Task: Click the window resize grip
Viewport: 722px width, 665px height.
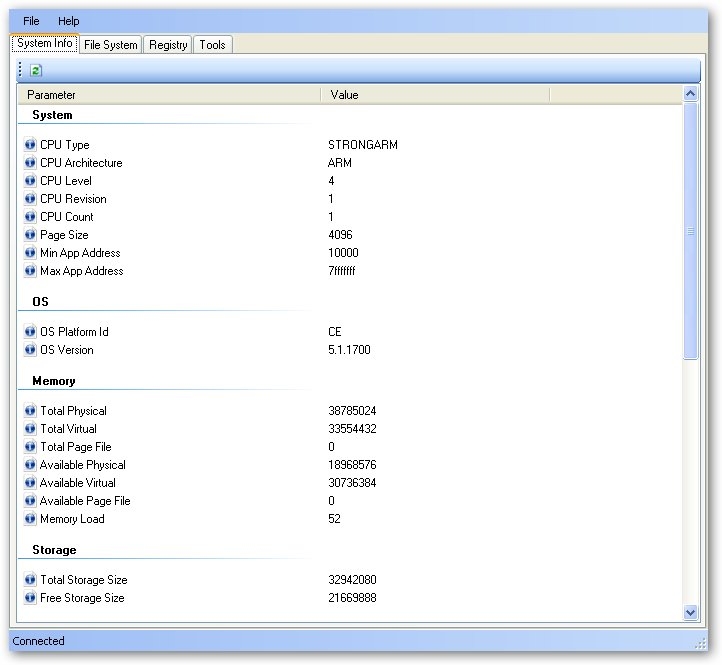Action: tap(700, 643)
